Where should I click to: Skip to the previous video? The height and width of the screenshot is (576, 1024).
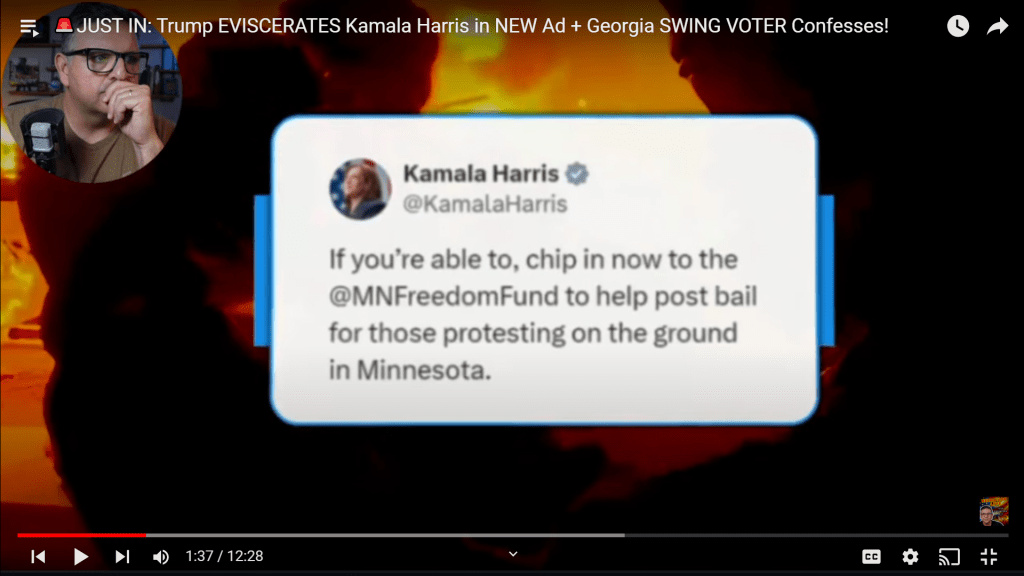click(x=39, y=556)
